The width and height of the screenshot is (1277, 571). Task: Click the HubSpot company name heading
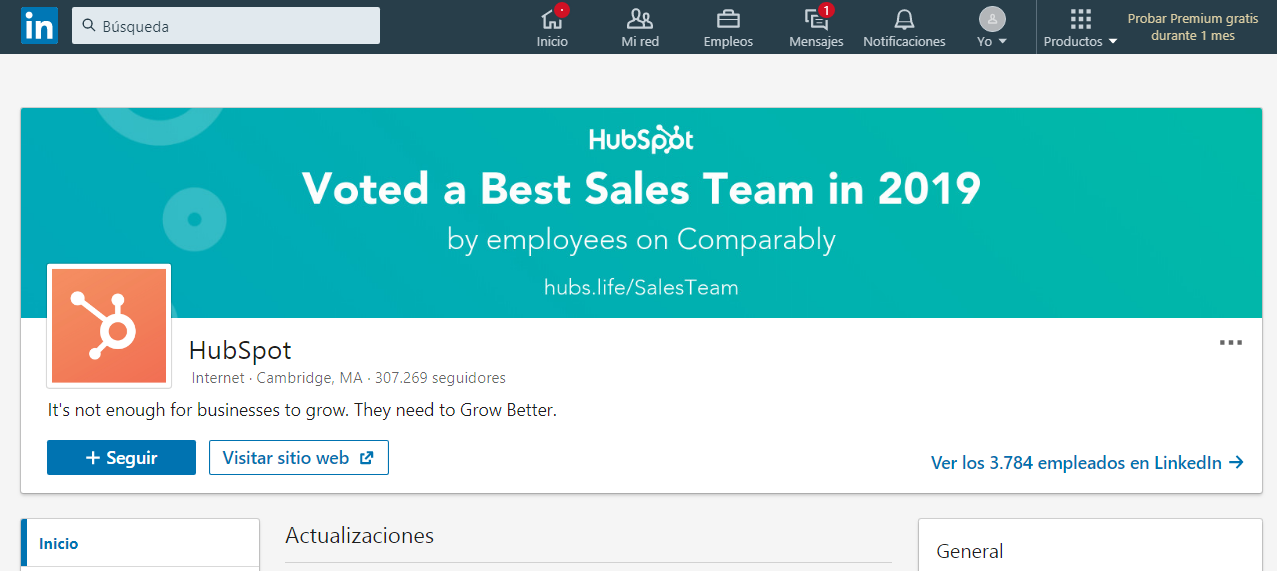[x=240, y=350]
